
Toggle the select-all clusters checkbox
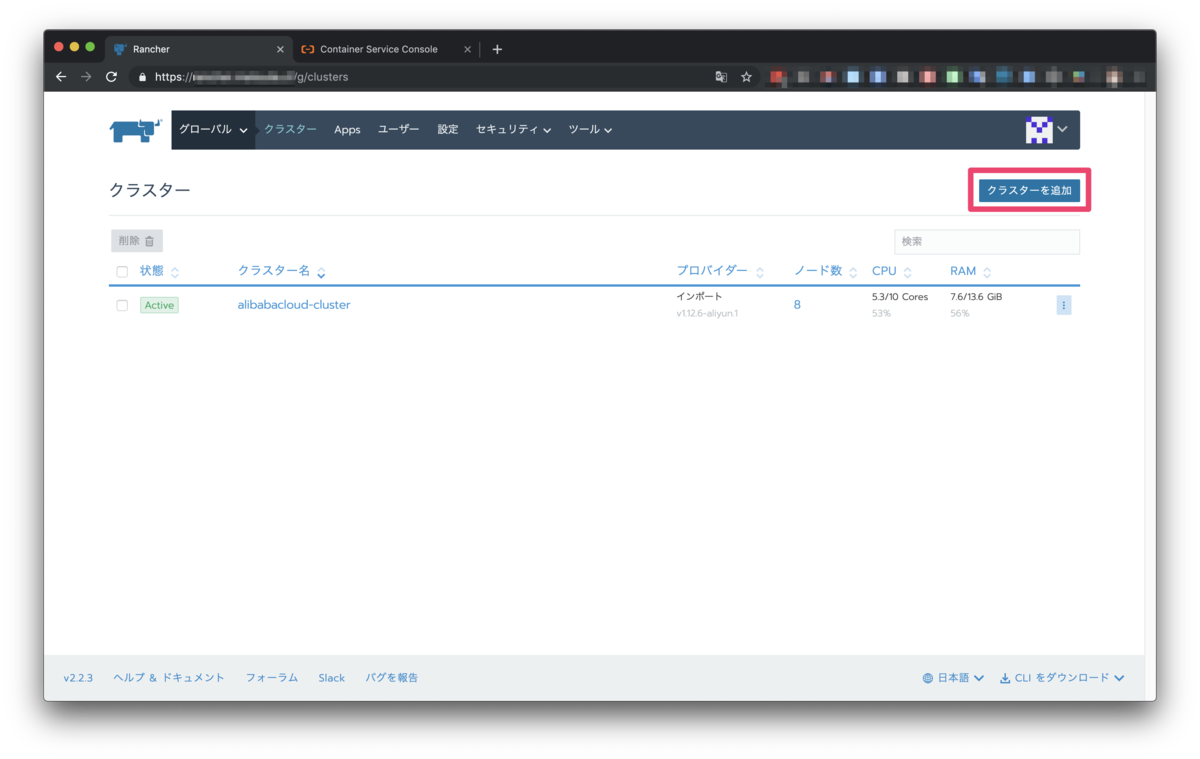pos(122,272)
